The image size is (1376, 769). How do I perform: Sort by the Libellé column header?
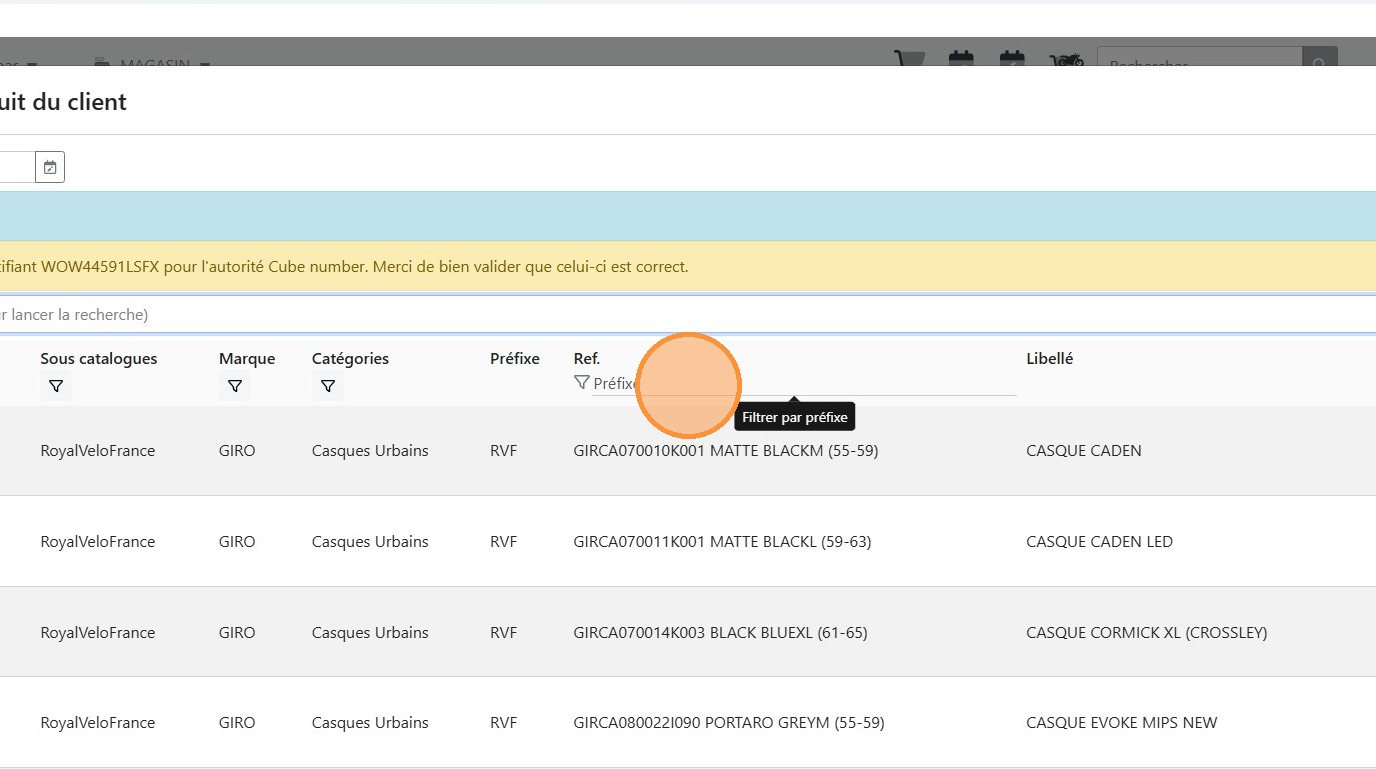coord(1049,359)
